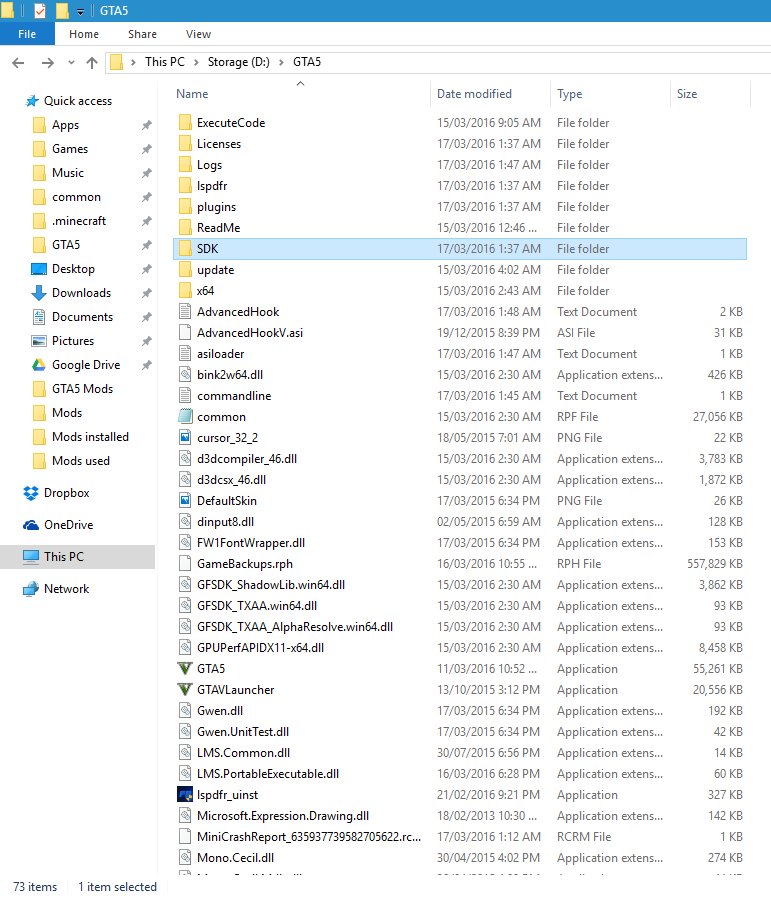Unpin Apps using its pin icon
This screenshot has width=771, height=898.
pos(147,125)
